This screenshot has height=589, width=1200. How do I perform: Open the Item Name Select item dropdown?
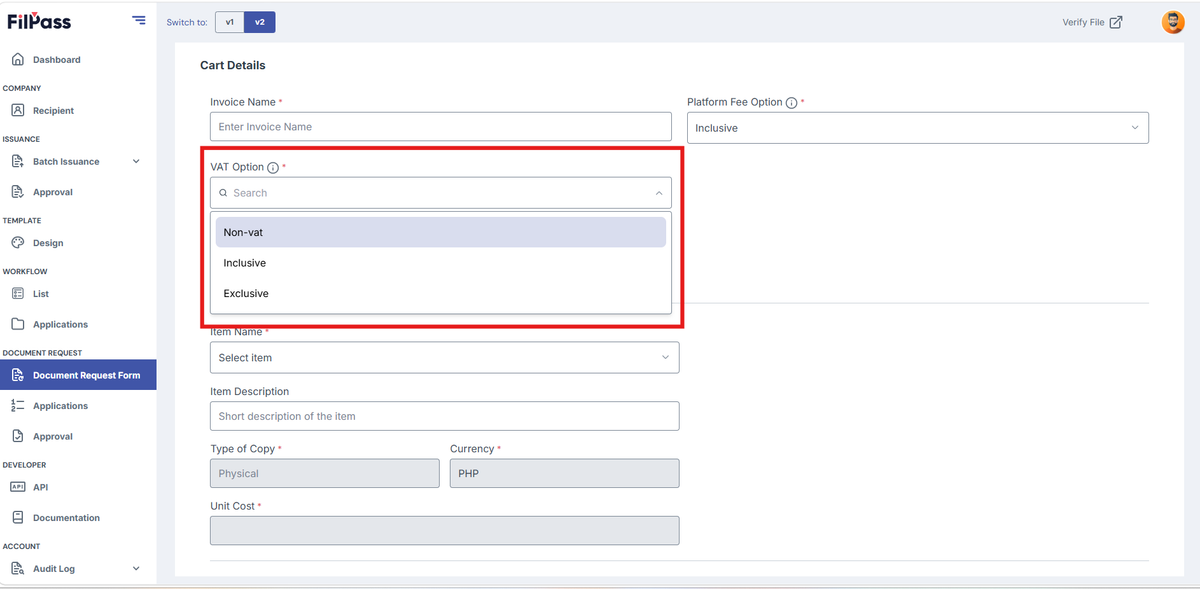pos(444,358)
